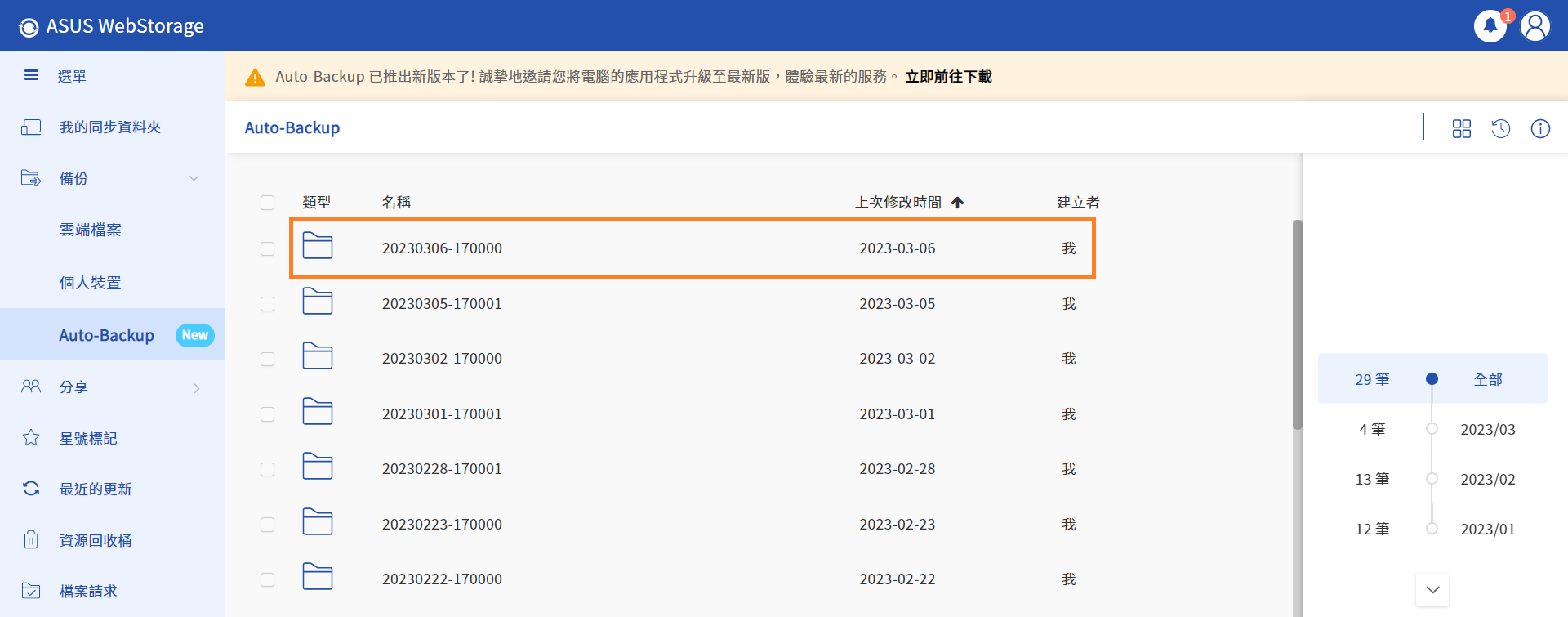Click date 2023-02-22 in list

tap(897, 579)
